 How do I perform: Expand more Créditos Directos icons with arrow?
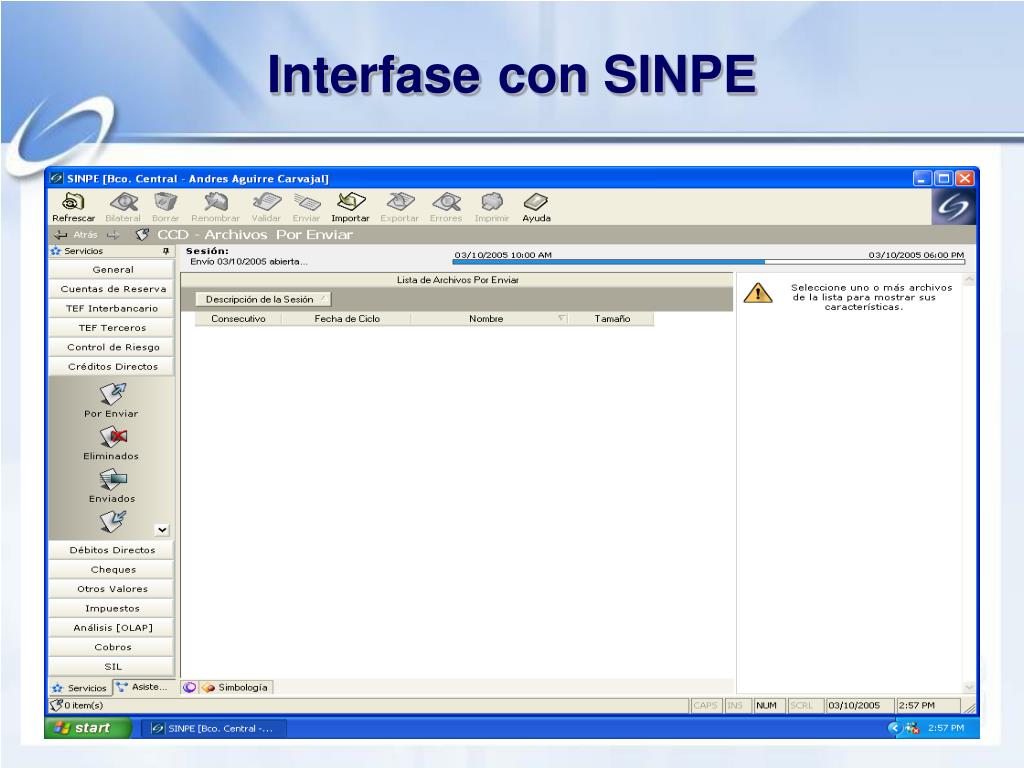coord(162,530)
